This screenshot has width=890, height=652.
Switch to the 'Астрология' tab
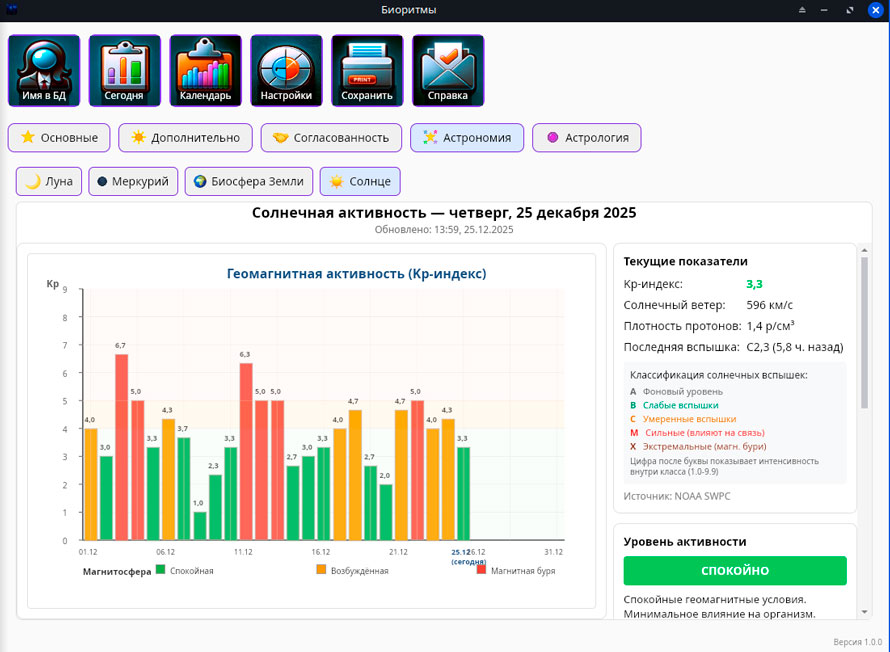[x=586, y=138]
